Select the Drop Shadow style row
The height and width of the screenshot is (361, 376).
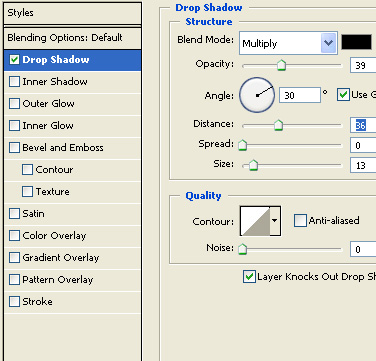[x=73, y=60]
